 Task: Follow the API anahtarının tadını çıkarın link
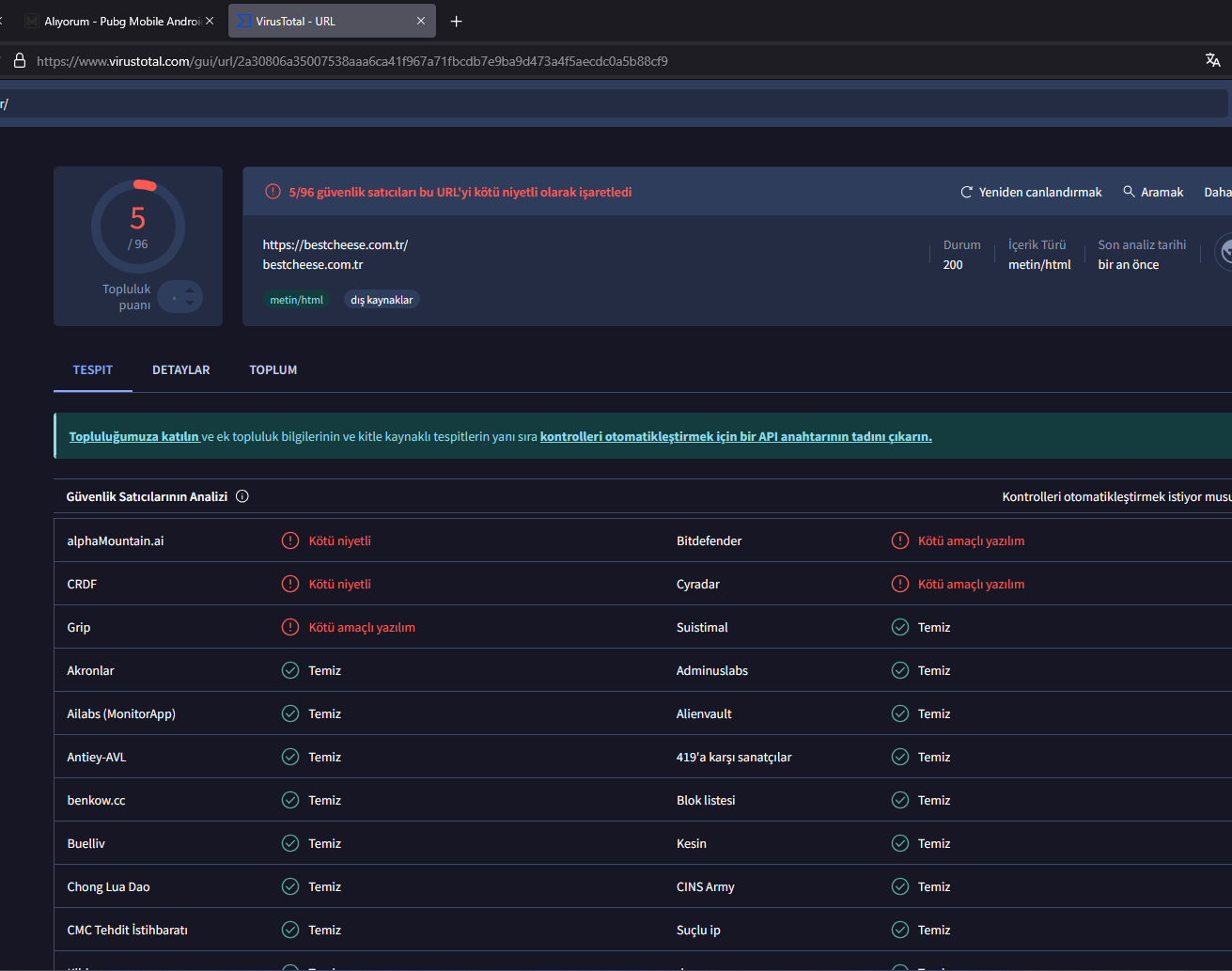click(736, 436)
